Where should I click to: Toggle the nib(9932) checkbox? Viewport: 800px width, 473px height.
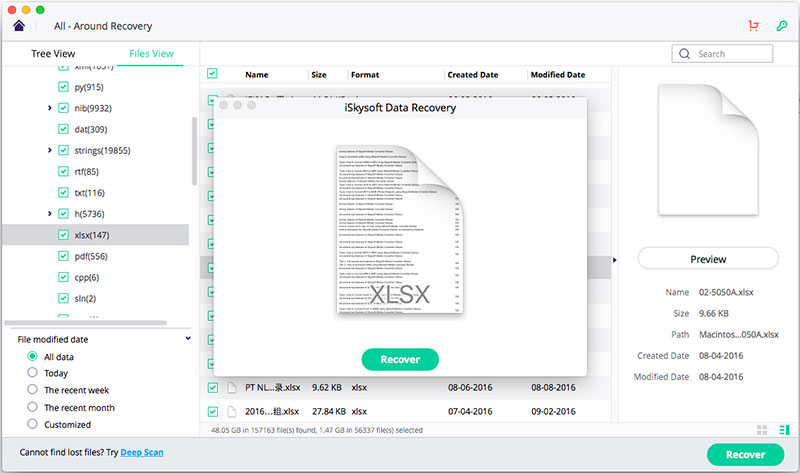coord(63,108)
